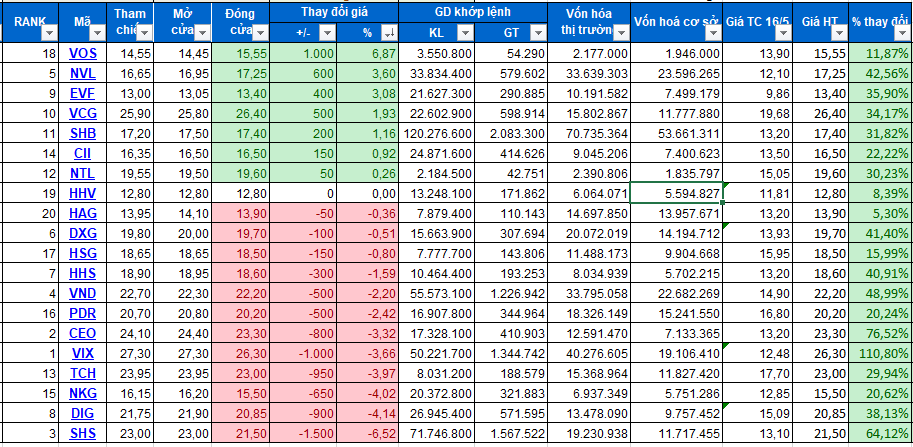
Task: Select CEO percent cell 76,52%
Action: coord(881,333)
